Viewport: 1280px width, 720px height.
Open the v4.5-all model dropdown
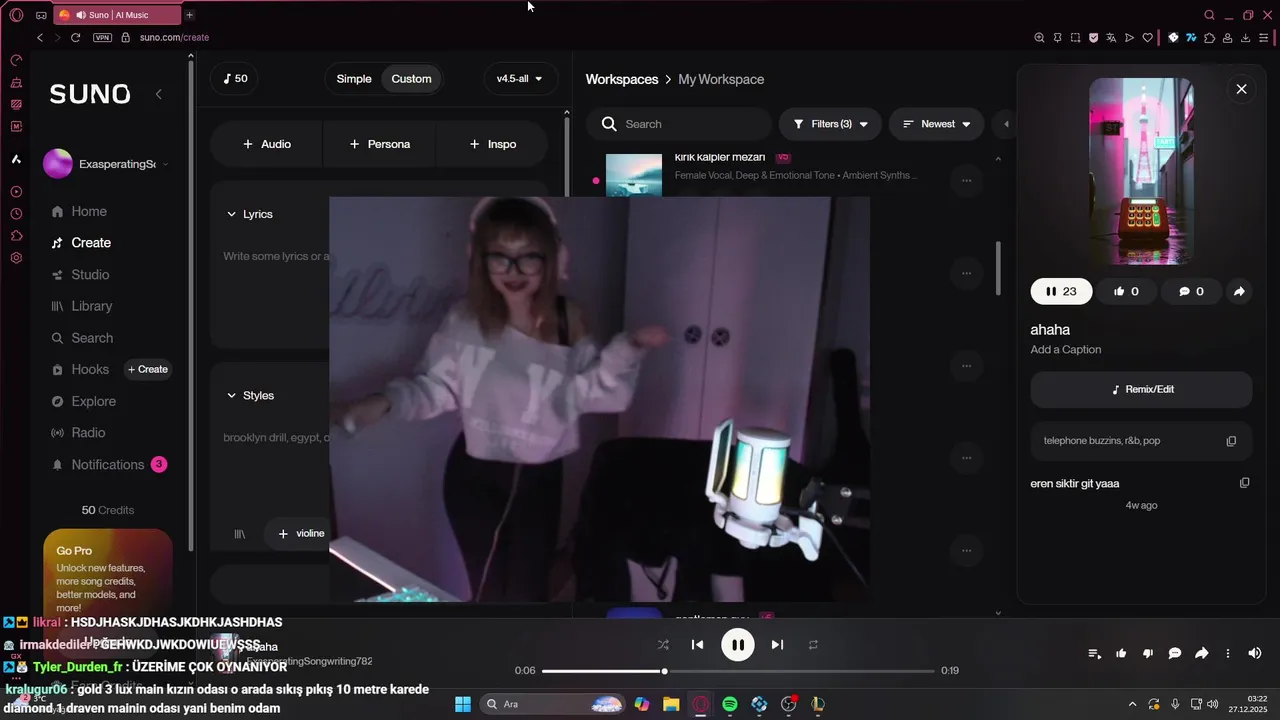click(520, 79)
